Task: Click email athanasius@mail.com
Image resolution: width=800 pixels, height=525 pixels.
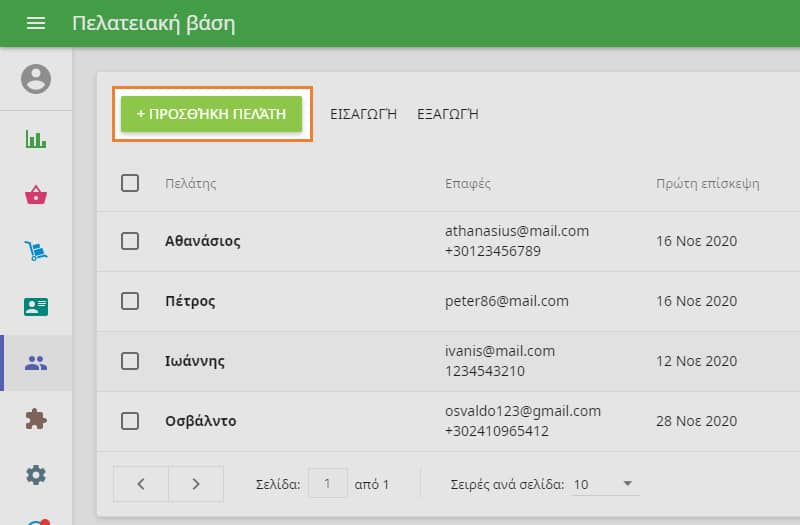Action: pos(517,231)
